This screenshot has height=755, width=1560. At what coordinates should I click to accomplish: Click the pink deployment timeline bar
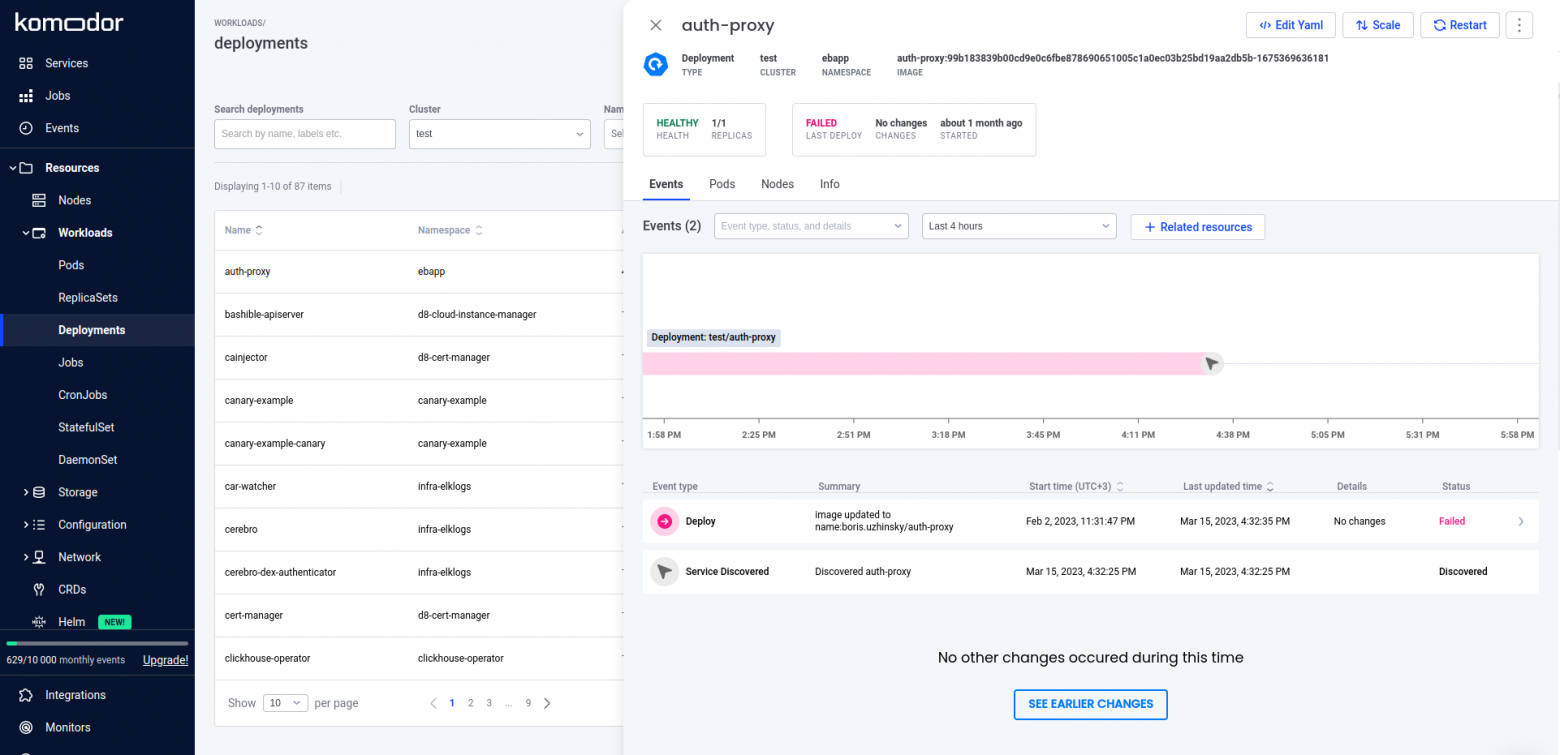click(920, 364)
